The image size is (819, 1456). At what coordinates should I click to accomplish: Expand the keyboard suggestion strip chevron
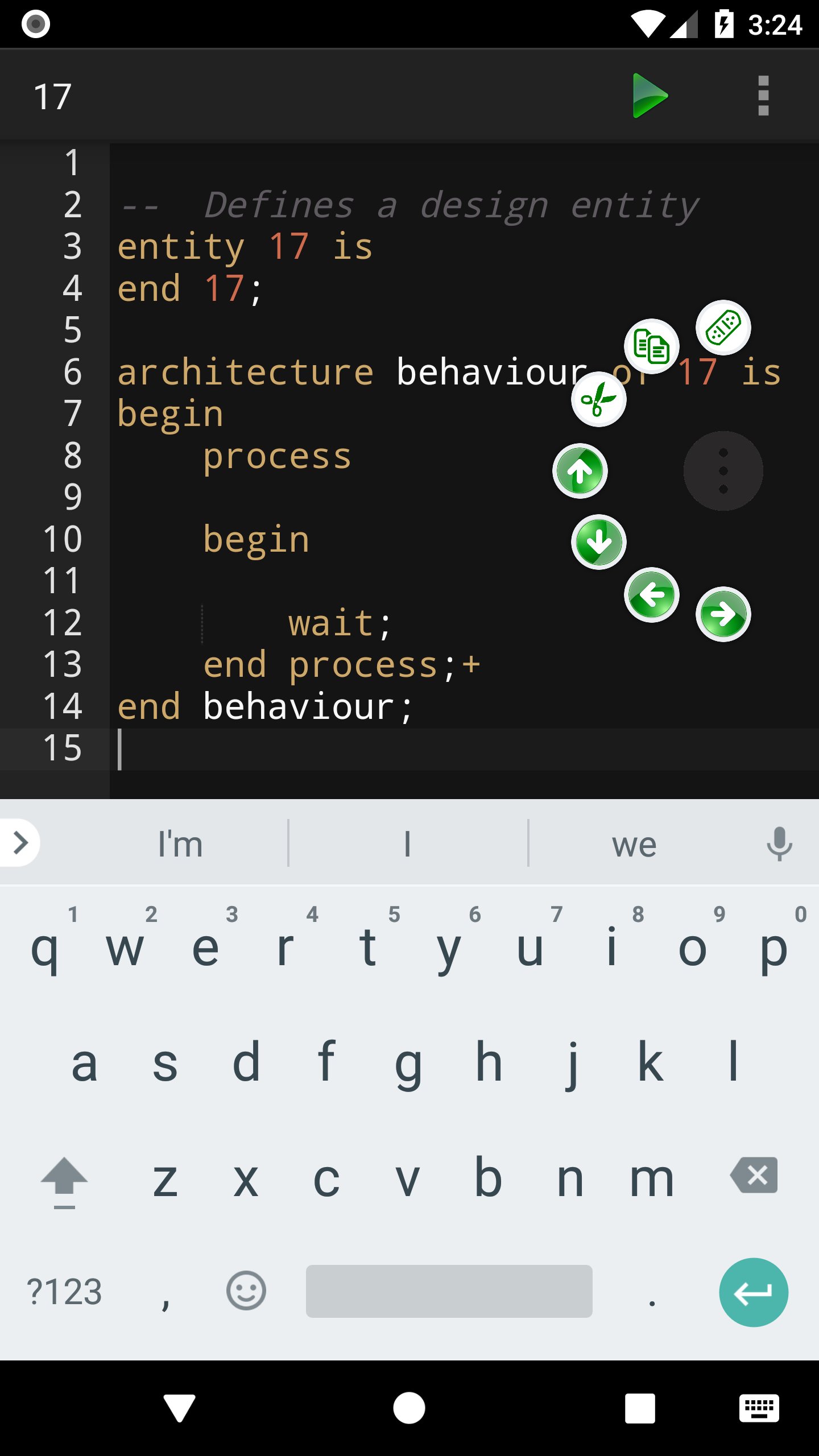[x=20, y=843]
